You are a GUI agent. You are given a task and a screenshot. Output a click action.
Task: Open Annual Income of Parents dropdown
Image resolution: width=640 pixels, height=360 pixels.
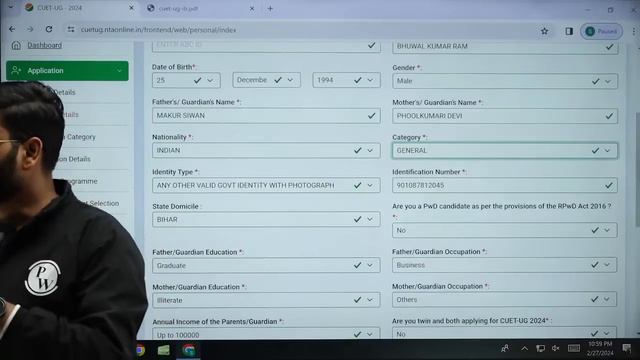point(266,333)
